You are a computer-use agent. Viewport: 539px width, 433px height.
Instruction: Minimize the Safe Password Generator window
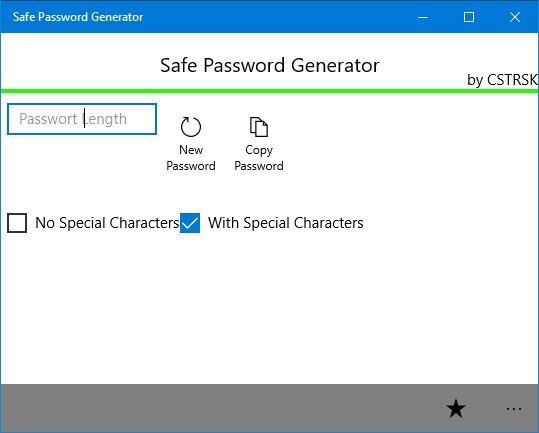(423, 17)
